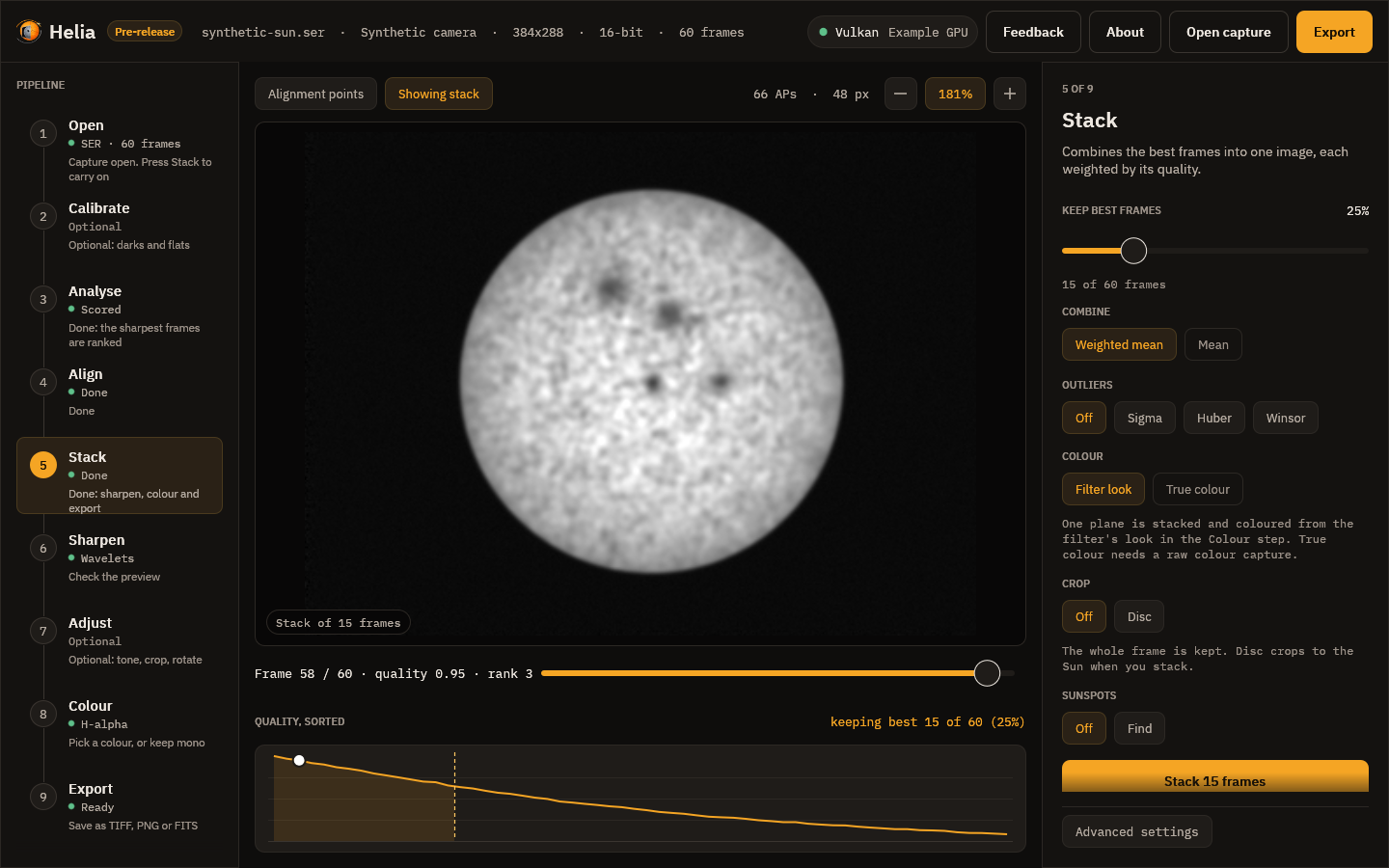Click step 8 Colour number icon
1389x868 pixels.
[42, 714]
